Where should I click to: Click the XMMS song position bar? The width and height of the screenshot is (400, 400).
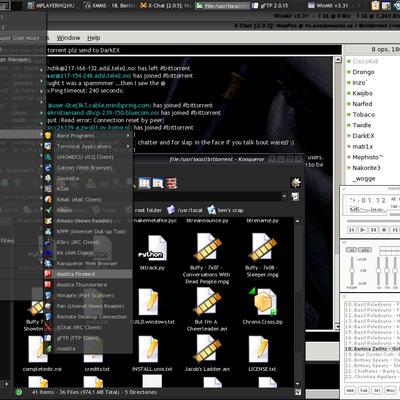(373, 221)
